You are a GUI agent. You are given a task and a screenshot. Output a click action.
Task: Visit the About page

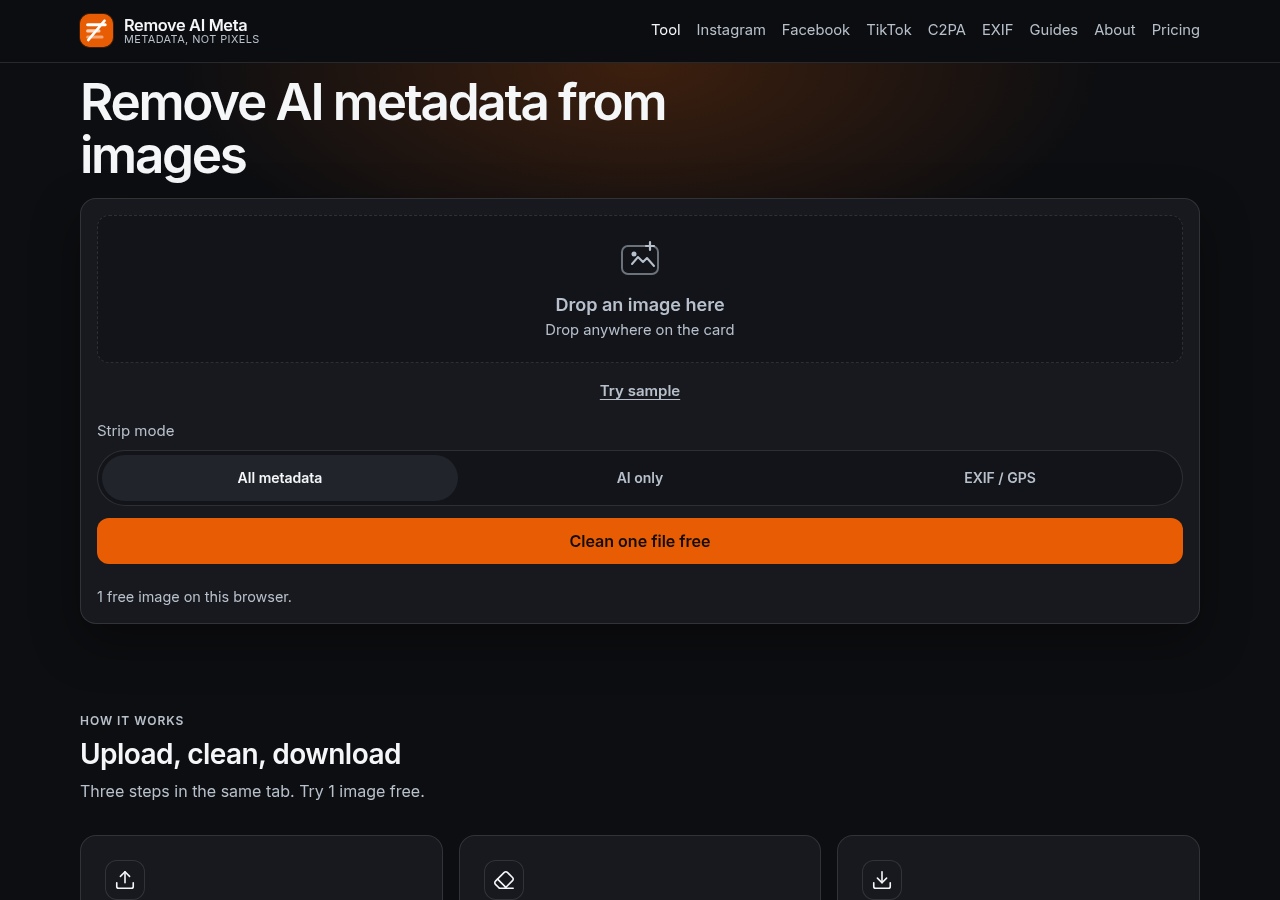(x=1115, y=30)
